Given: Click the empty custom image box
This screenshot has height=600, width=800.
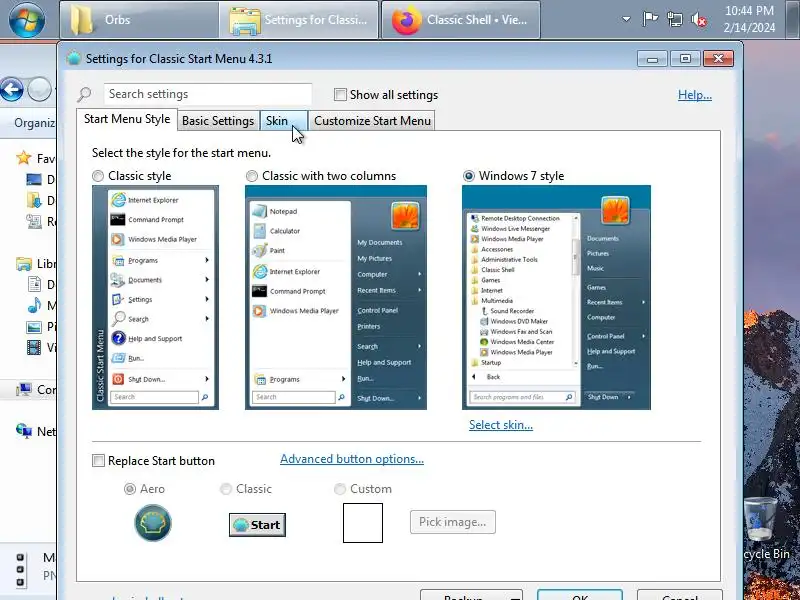Looking at the screenshot, I should tap(363, 523).
